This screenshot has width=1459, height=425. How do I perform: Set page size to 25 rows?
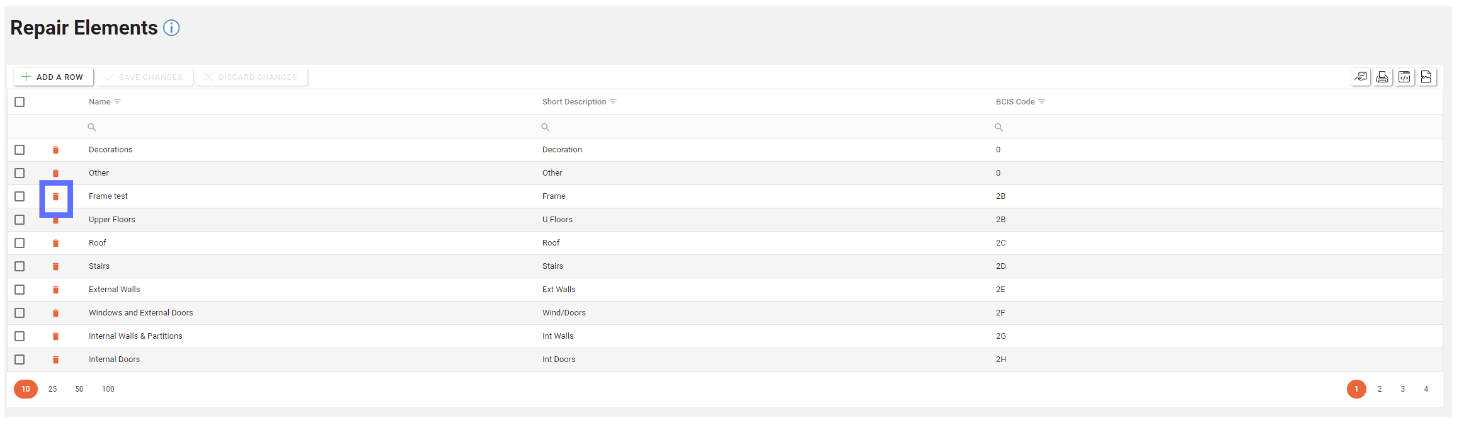(53, 389)
